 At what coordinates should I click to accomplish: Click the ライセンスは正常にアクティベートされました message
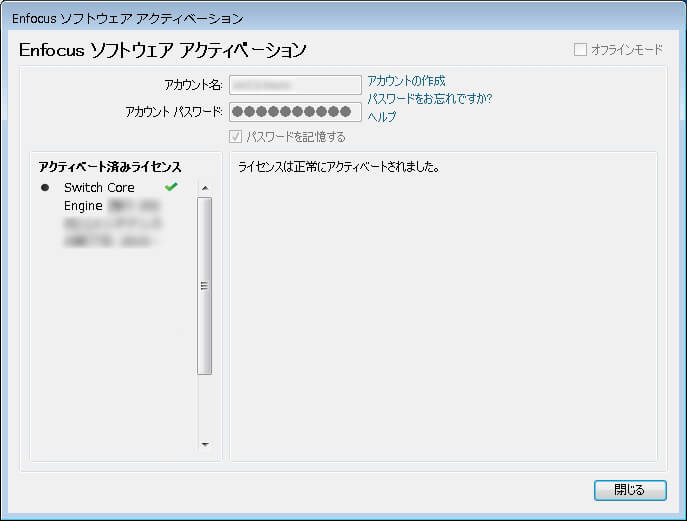339,167
